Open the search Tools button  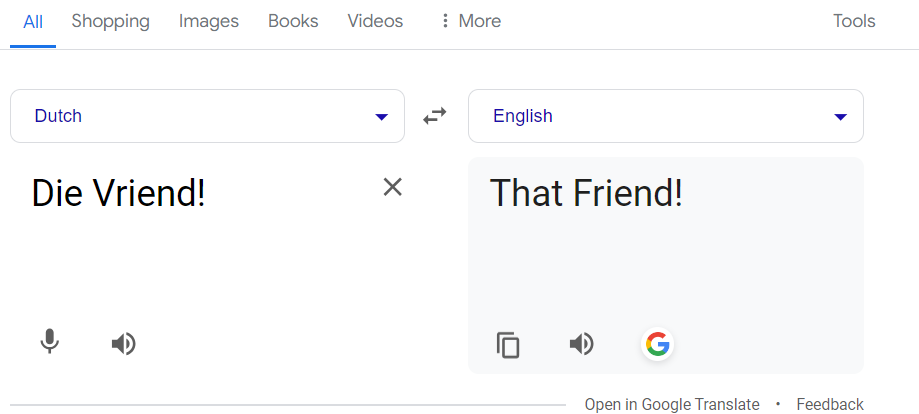(x=854, y=21)
